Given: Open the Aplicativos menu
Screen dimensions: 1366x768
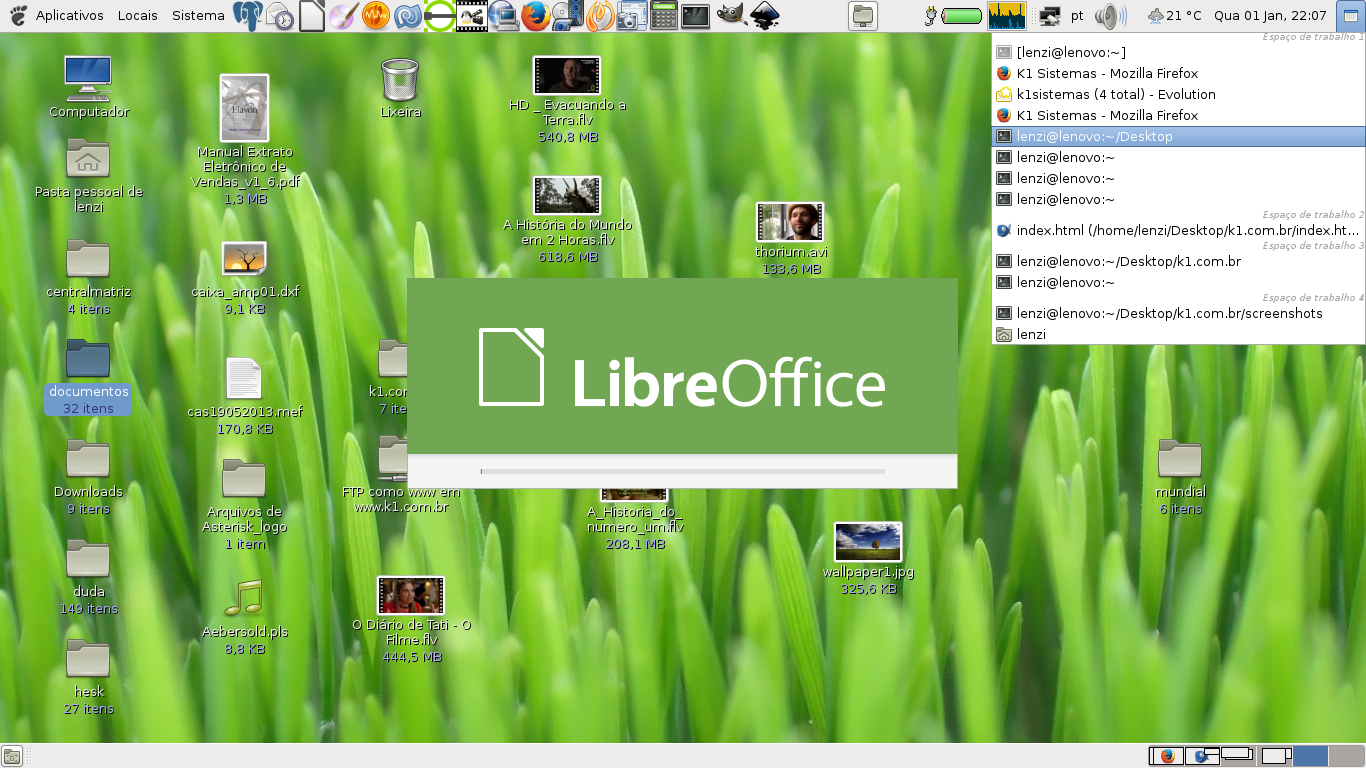Looking at the screenshot, I should 69,16.
